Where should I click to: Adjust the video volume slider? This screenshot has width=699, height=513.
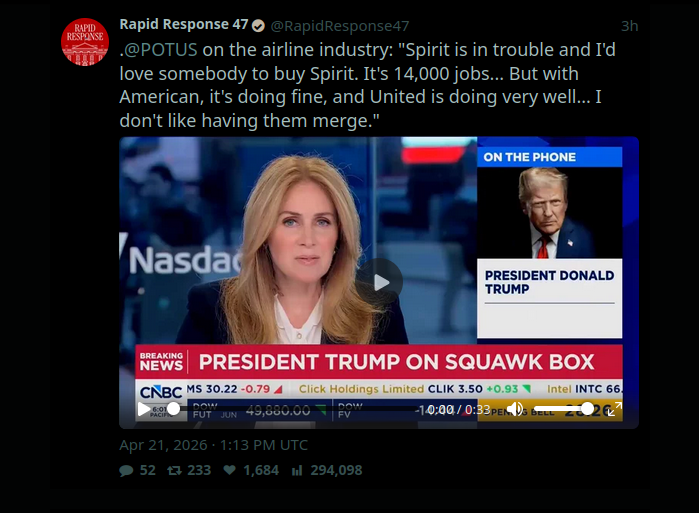566,409
